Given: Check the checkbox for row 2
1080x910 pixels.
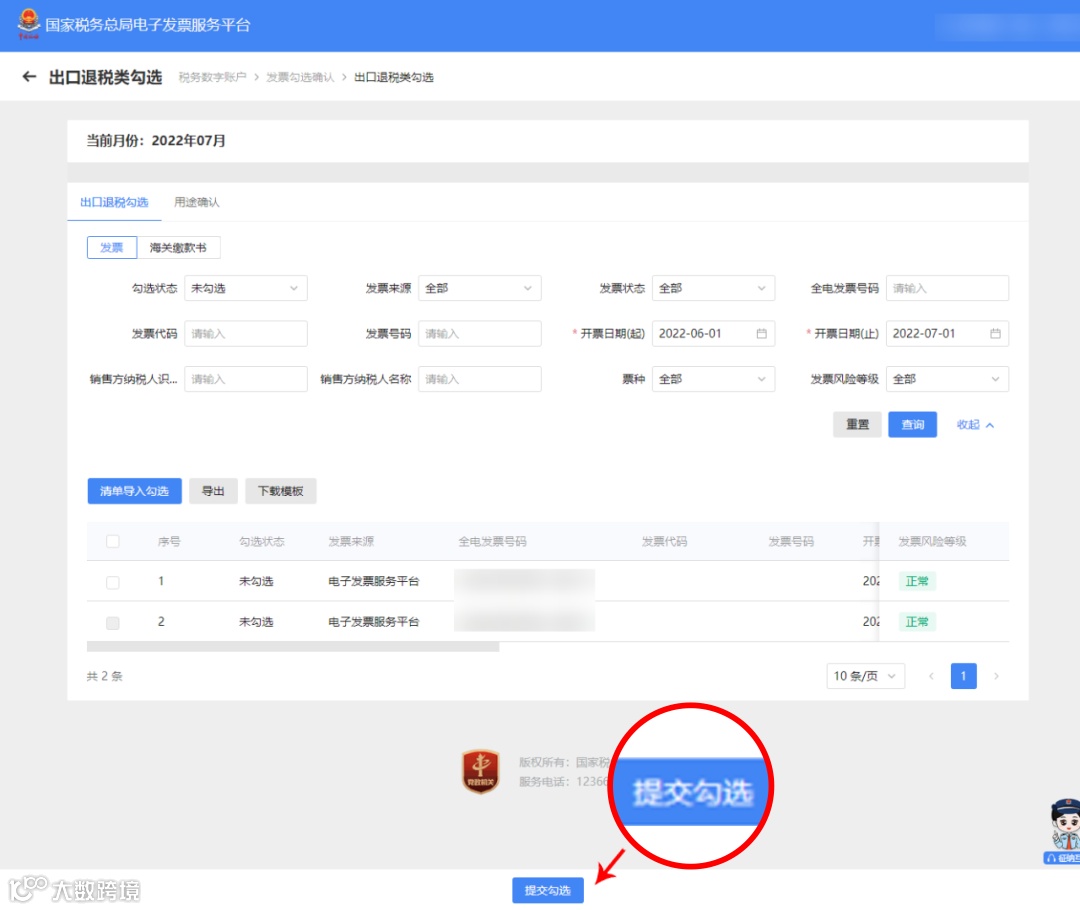Looking at the screenshot, I should click(x=113, y=623).
